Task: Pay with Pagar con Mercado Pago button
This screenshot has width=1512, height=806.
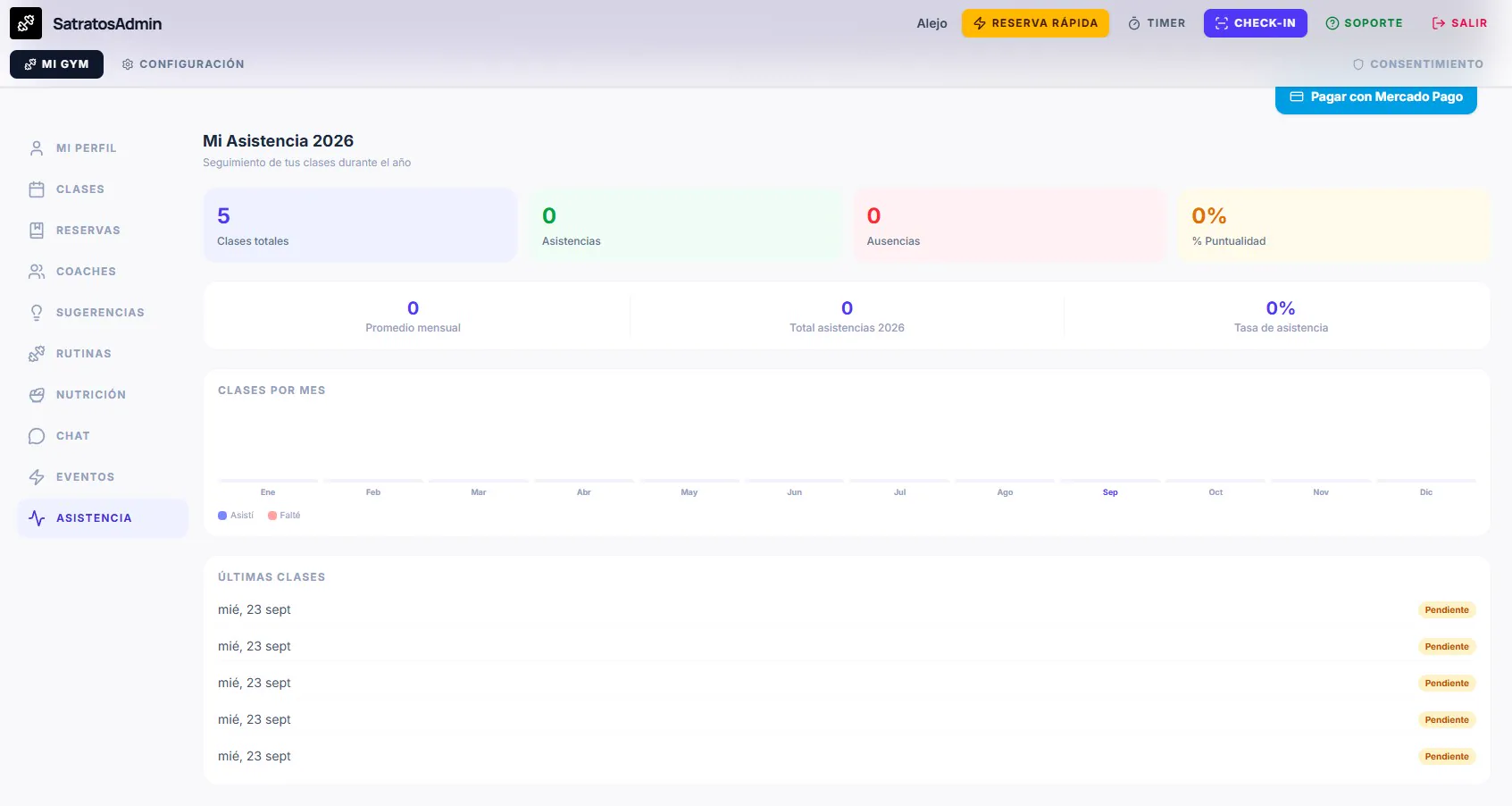Action: tap(1376, 97)
